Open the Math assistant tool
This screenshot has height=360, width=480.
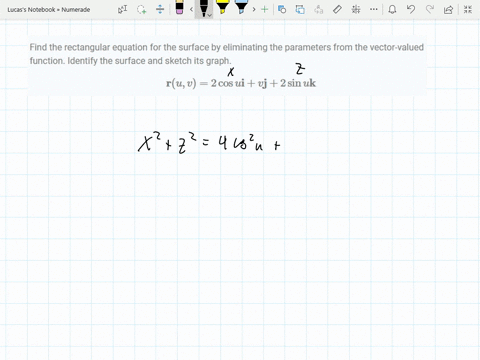point(356,9)
